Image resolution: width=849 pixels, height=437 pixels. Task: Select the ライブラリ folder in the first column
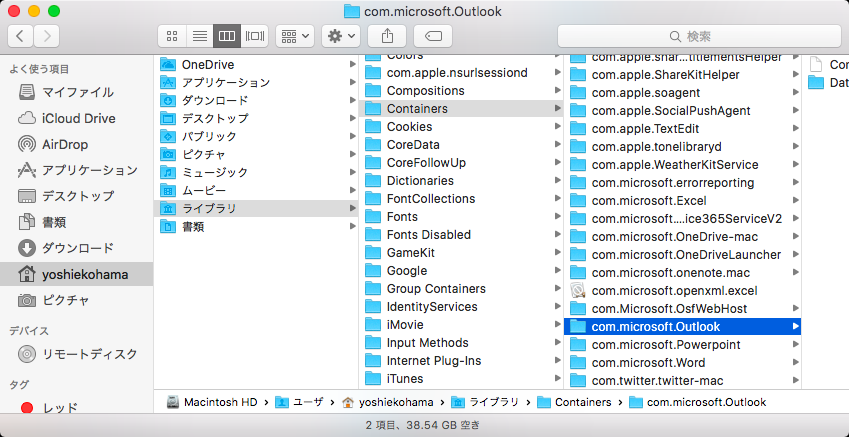[x=256, y=208]
